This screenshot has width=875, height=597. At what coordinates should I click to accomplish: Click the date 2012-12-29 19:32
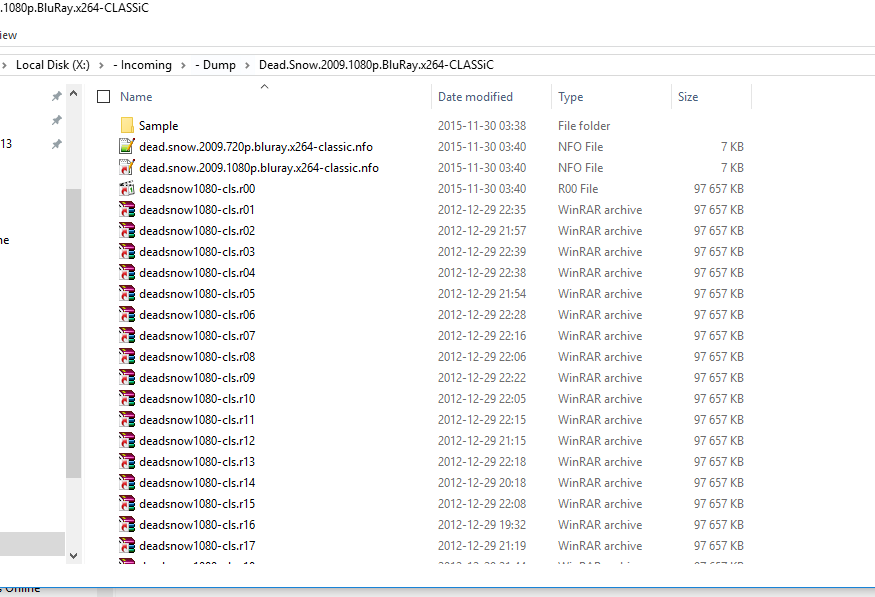tap(482, 525)
